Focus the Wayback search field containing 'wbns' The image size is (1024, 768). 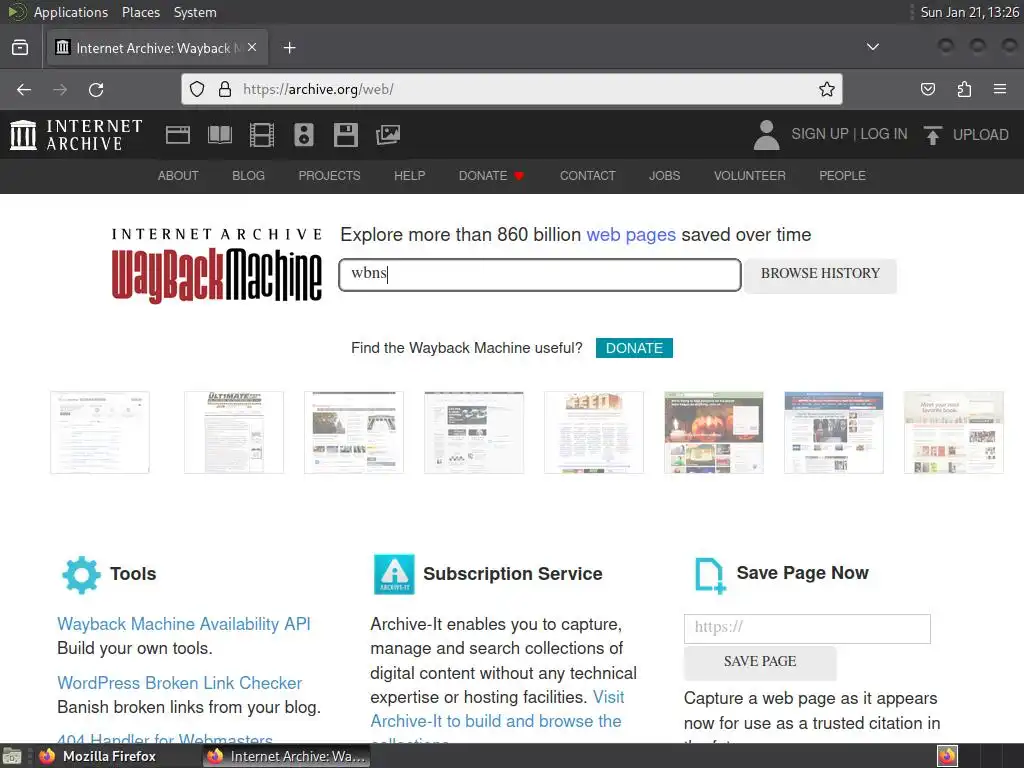tap(539, 274)
